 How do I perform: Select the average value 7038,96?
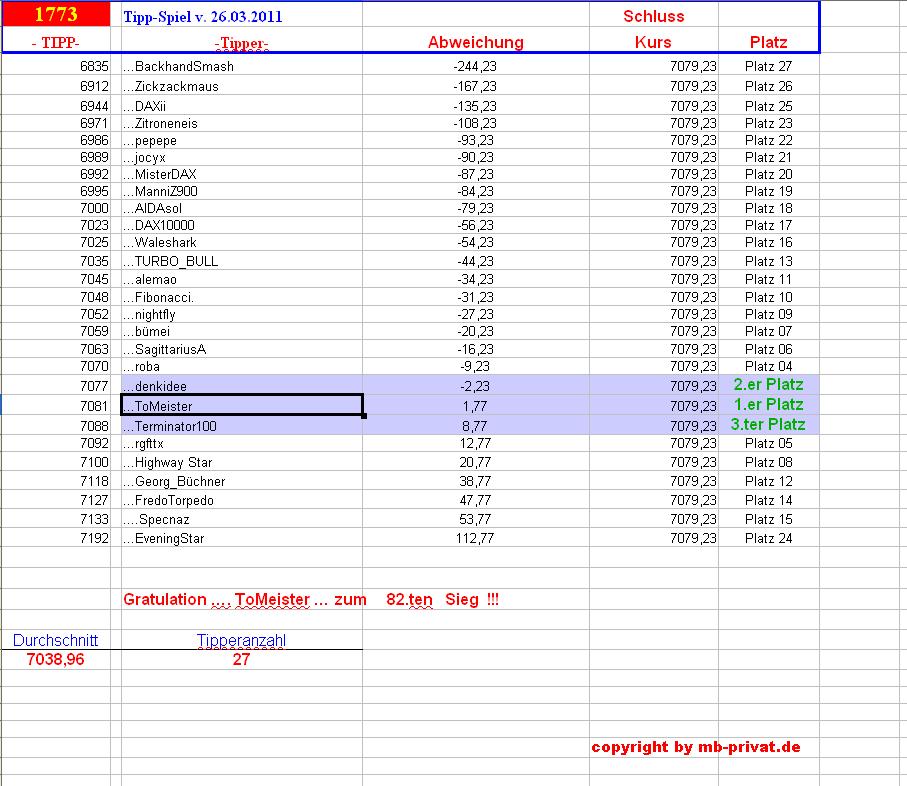[56, 659]
